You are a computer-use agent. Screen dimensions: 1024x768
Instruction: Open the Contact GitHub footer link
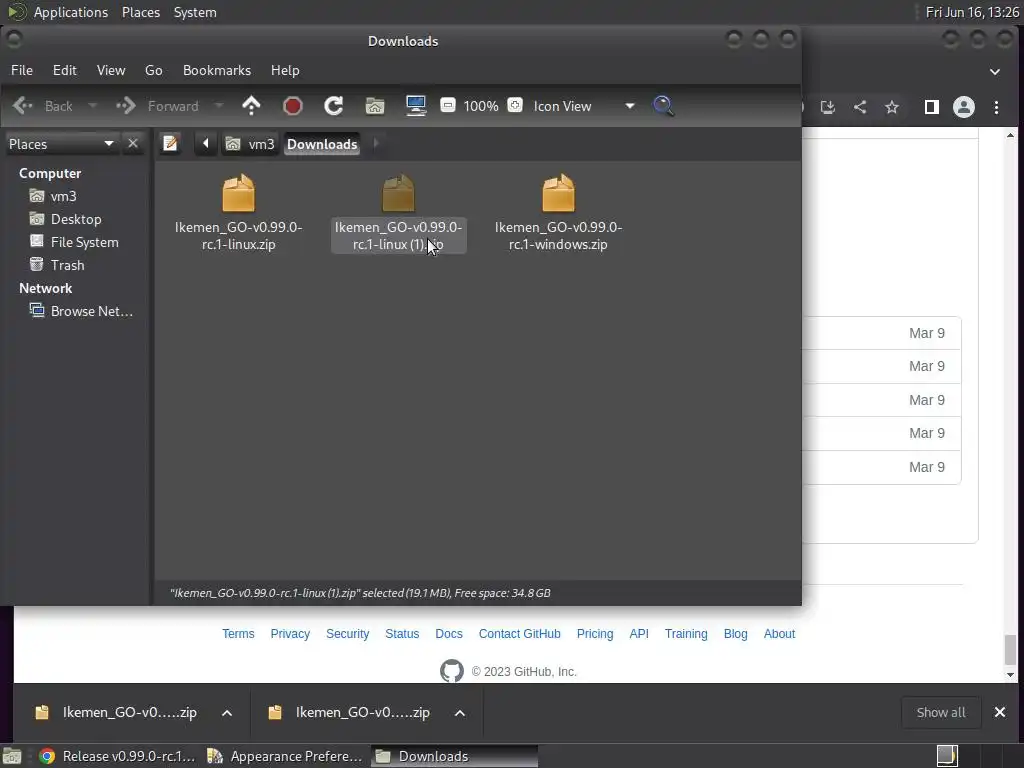519,633
